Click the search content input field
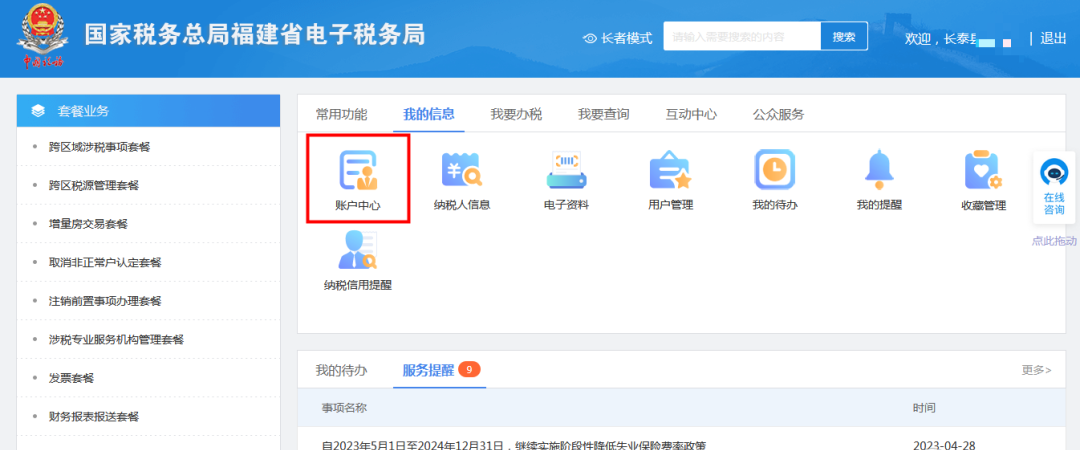The height and width of the screenshot is (450, 1080). click(742, 37)
